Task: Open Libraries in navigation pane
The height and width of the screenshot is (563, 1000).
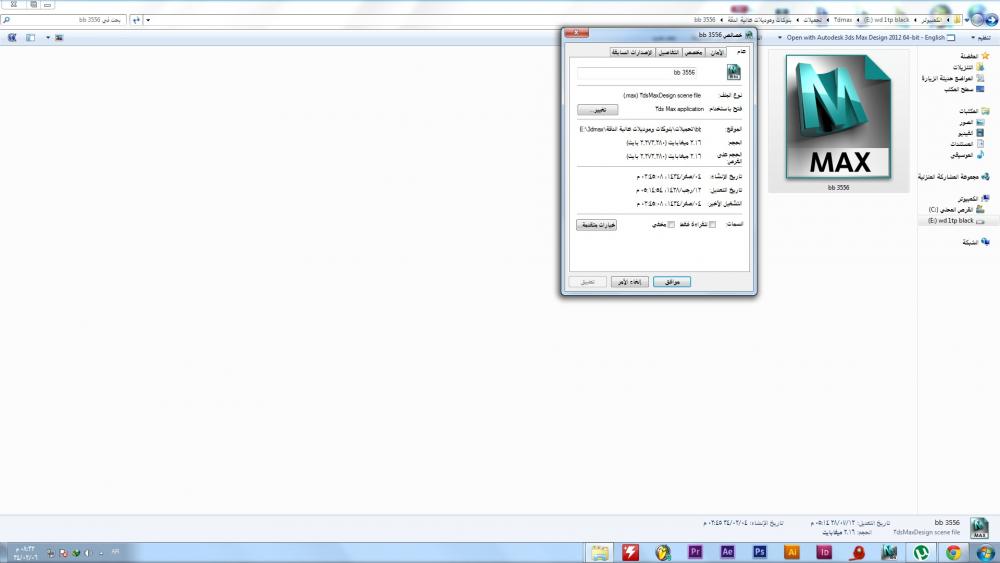Action: point(974,111)
